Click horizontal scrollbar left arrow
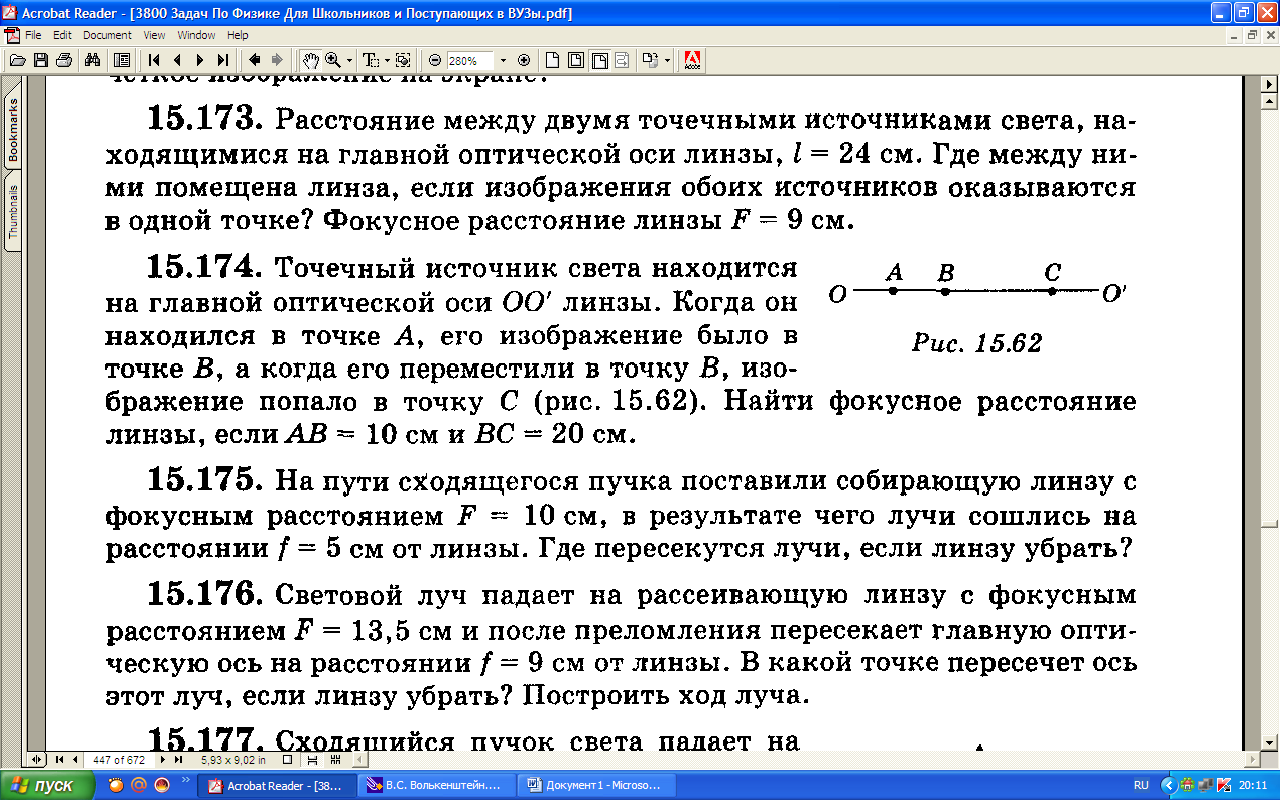Viewport: 1280px width, 800px height. coord(358,759)
